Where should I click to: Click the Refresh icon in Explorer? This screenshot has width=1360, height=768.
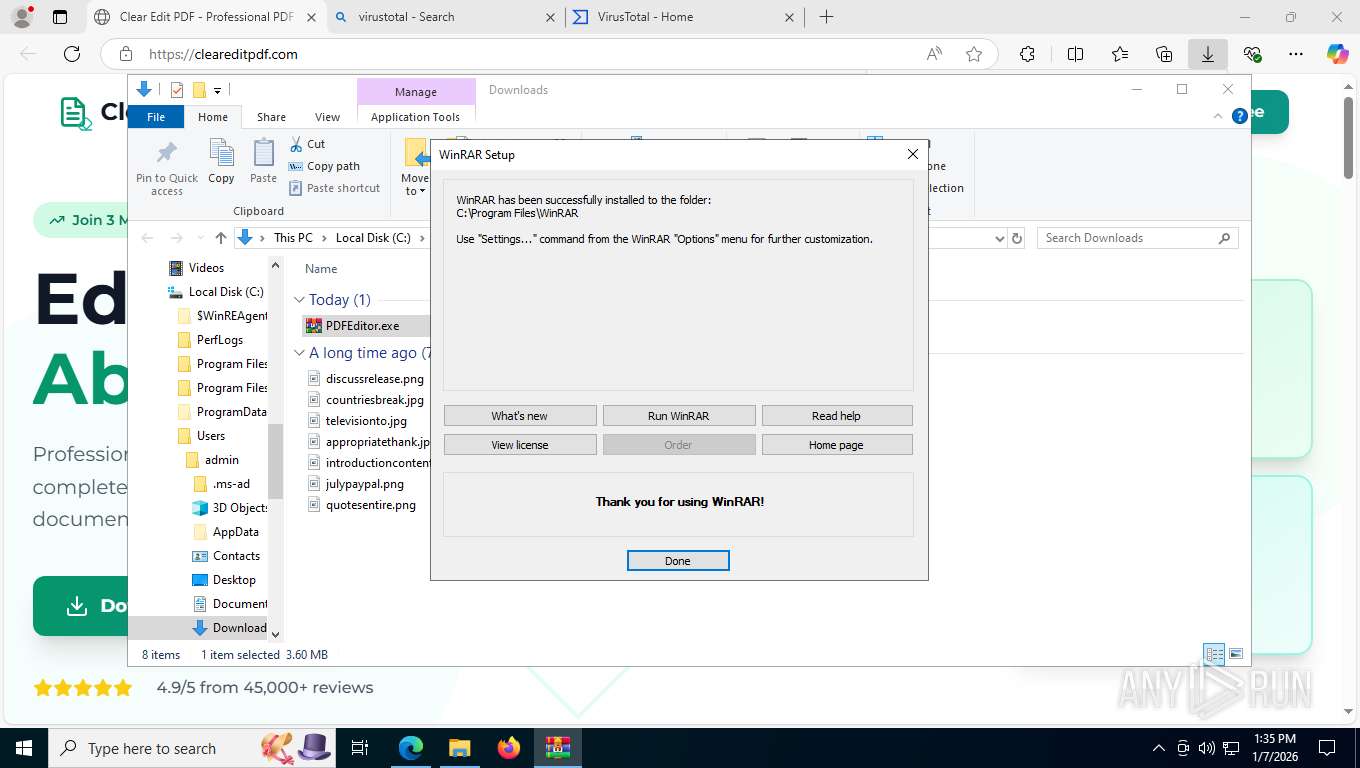(x=1017, y=238)
